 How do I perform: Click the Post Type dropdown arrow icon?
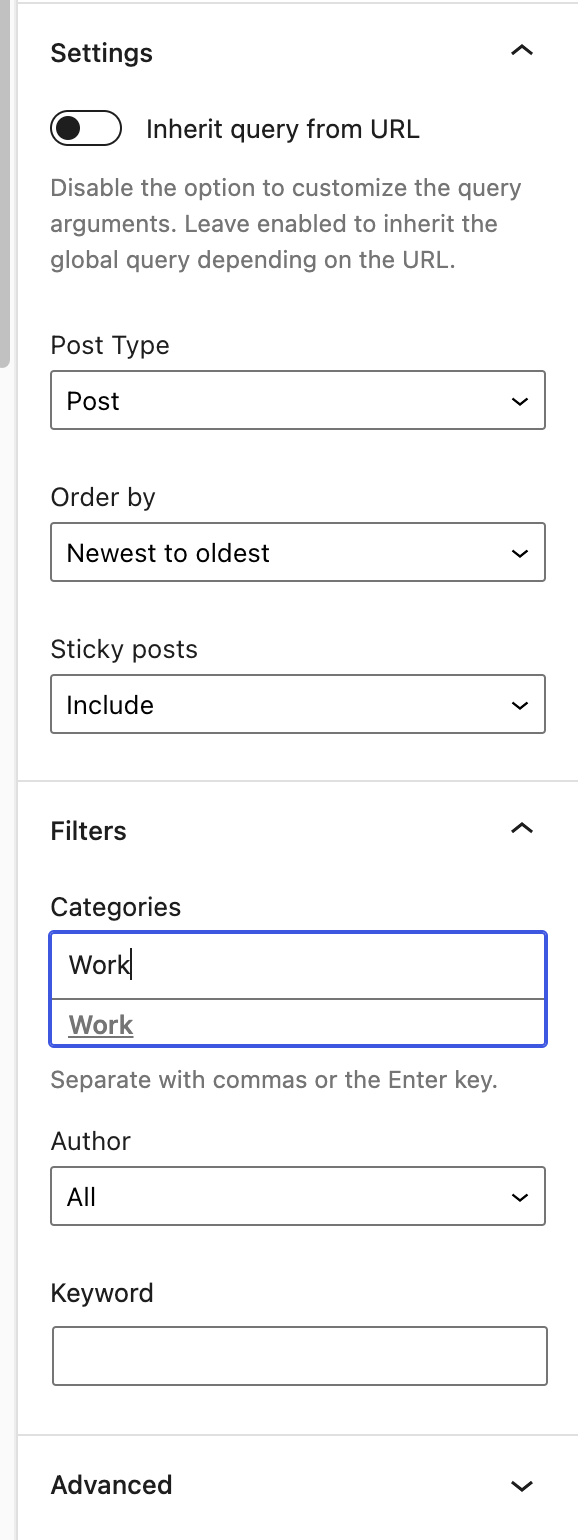point(519,400)
